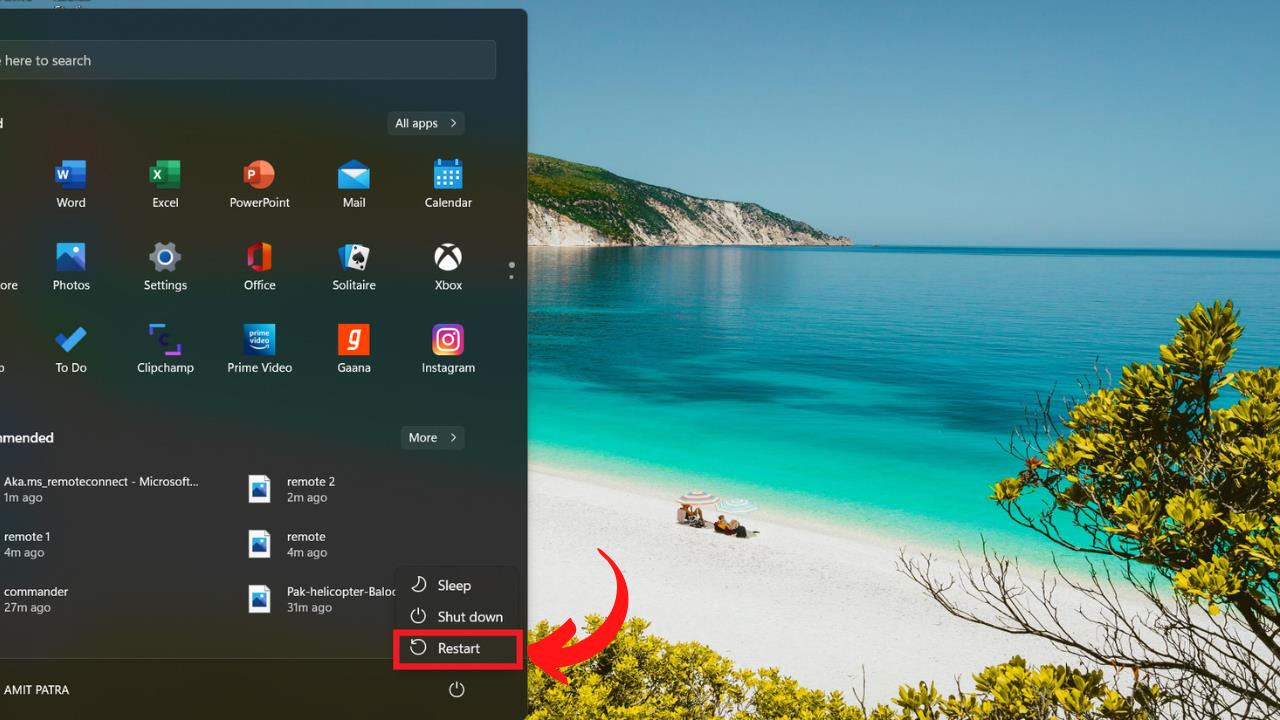
Task: Launch Clipchamp video editor
Action: coord(165,350)
